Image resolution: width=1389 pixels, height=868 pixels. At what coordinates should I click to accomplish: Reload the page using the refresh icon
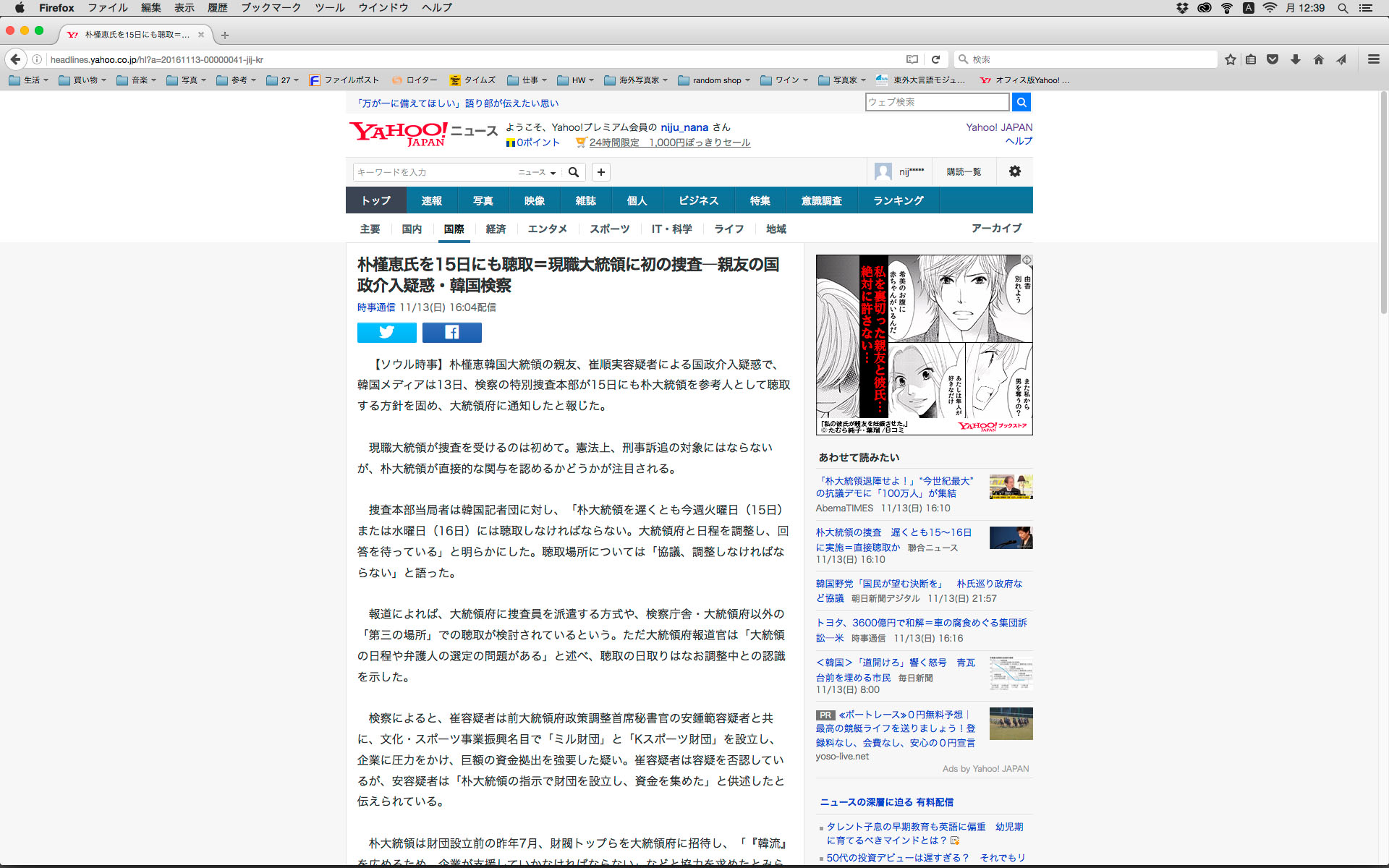[x=935, y=59]
